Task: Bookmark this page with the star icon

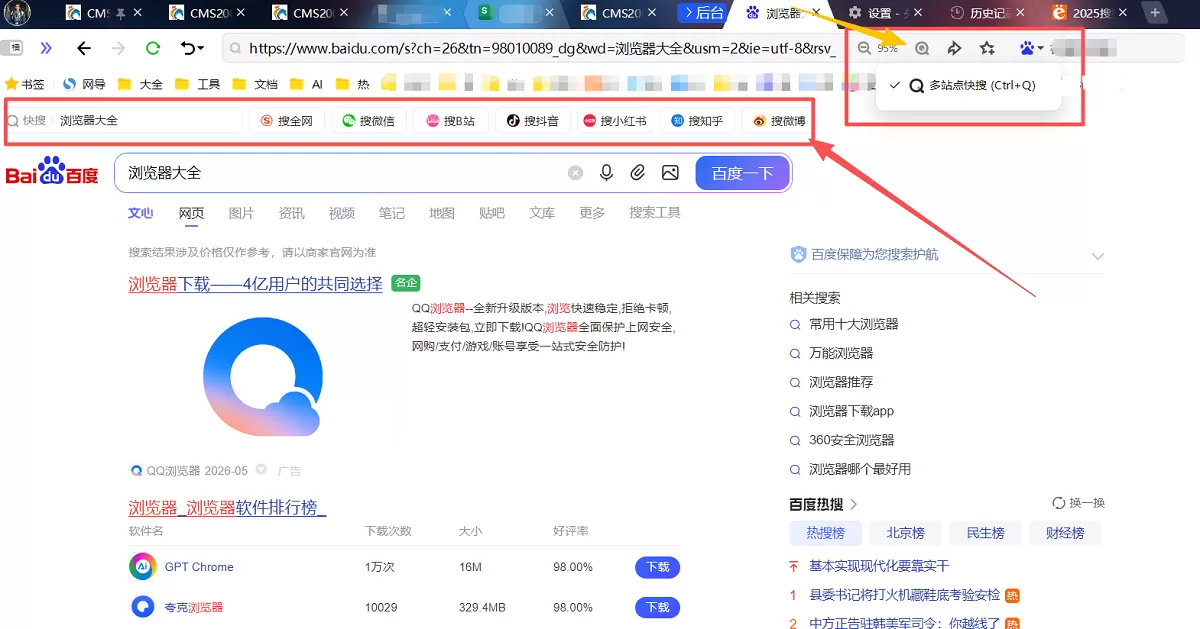Action: point(987,48)
